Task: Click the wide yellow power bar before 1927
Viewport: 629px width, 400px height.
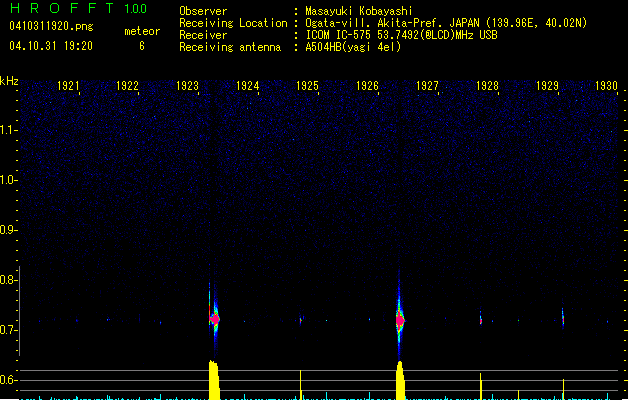Action: coord(400,381)
